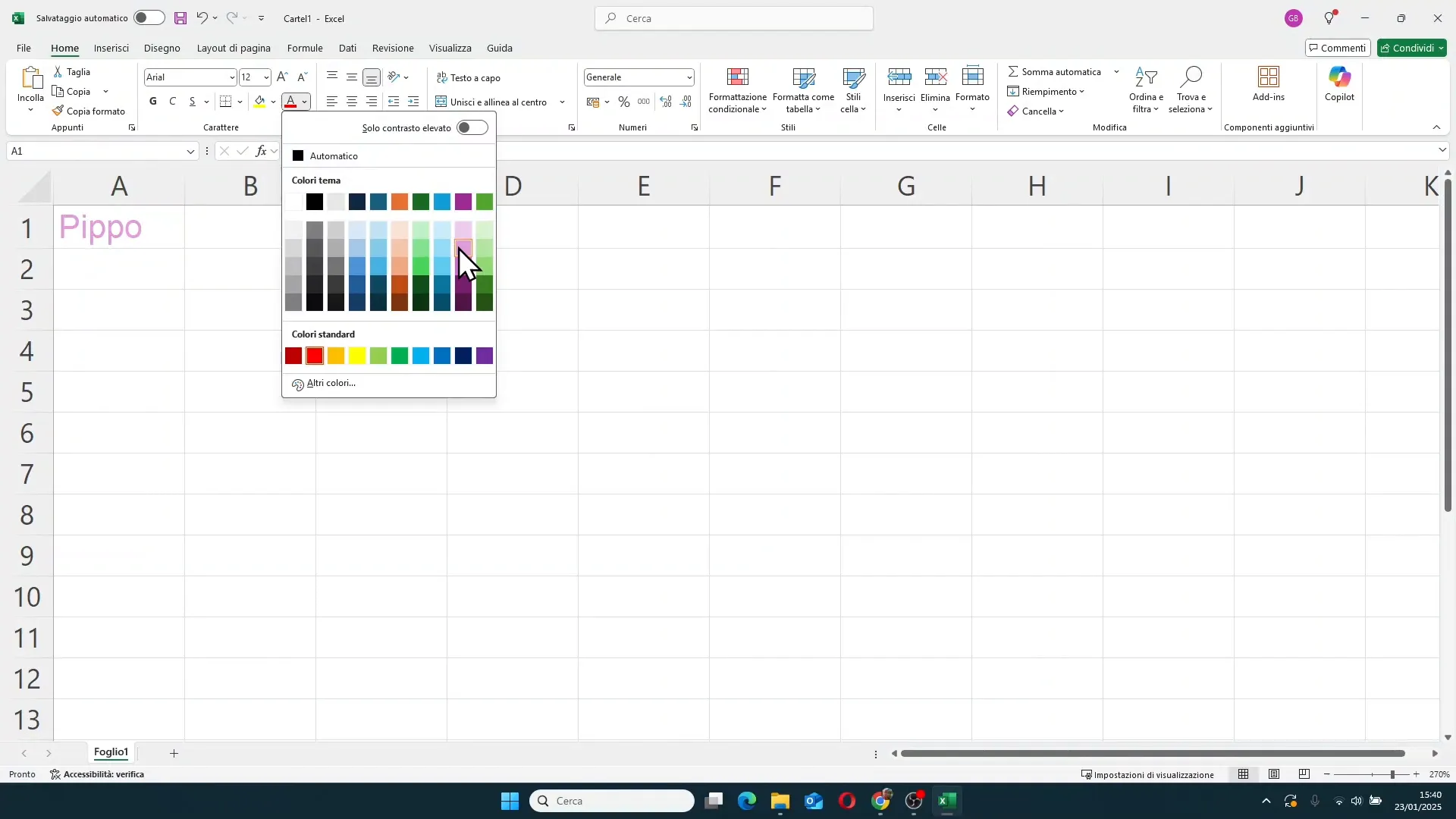1456x819 pixels.
Task: Toggle Salvataggio automatico switch
Action: [x=149, y=18]
